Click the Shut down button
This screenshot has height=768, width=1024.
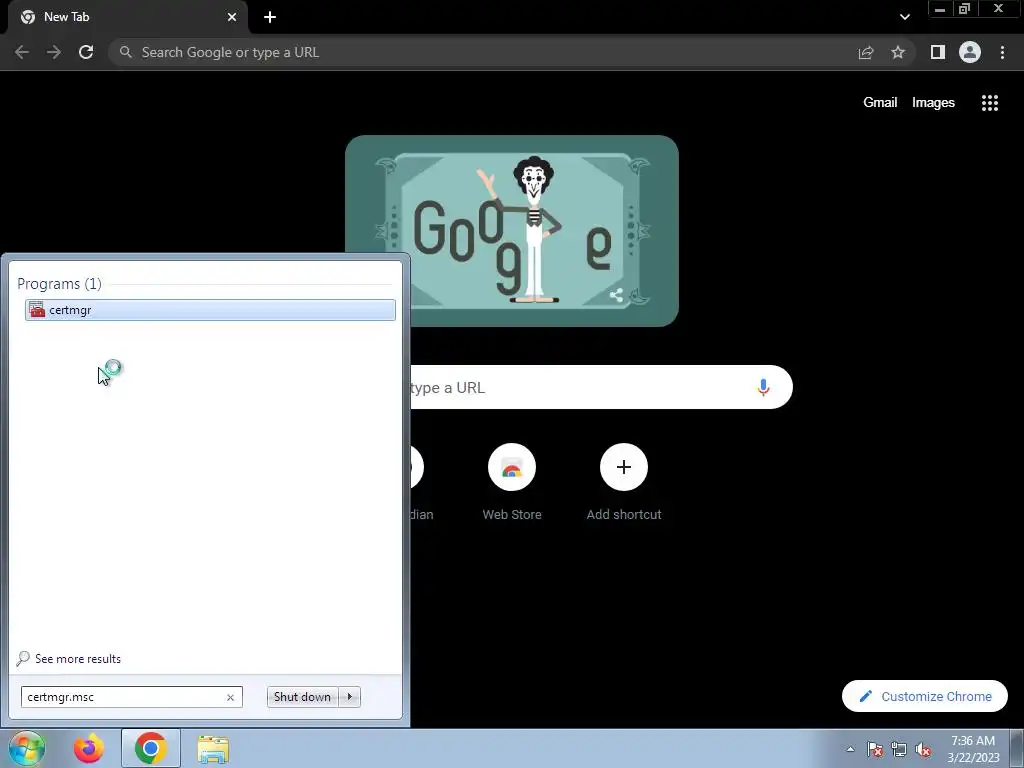point(302,697)
